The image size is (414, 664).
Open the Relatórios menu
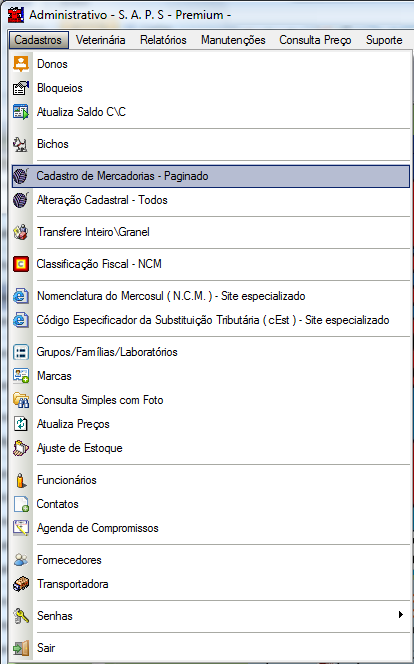tap(163, 40)
